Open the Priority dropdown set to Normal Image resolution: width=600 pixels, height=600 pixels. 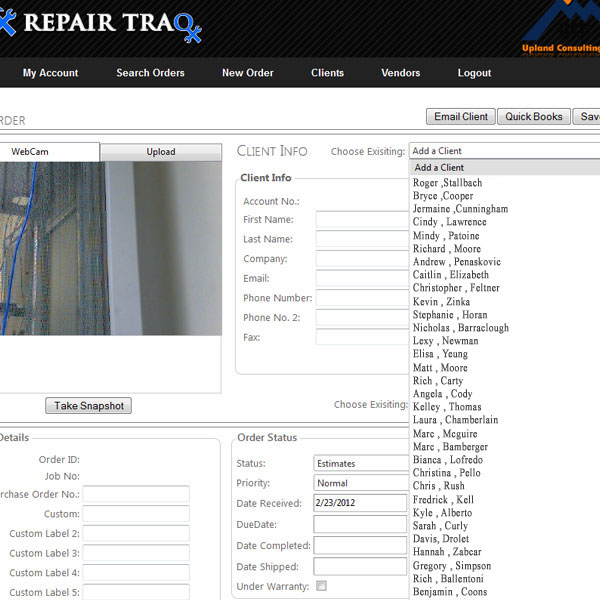pyautogui.click(x=361, y=483)
